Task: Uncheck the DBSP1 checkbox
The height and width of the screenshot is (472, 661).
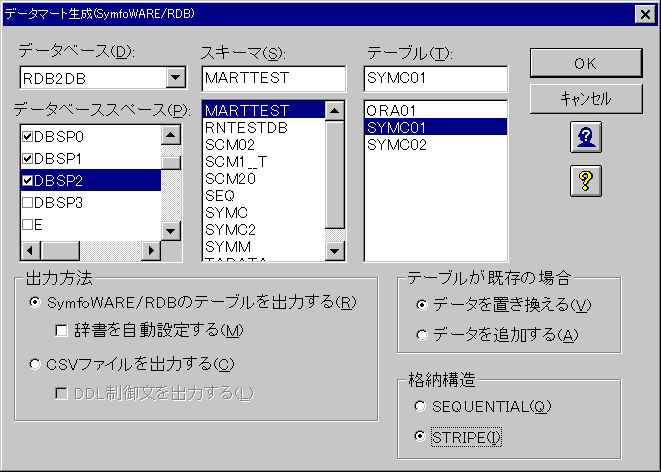Action: click(28, 159)
